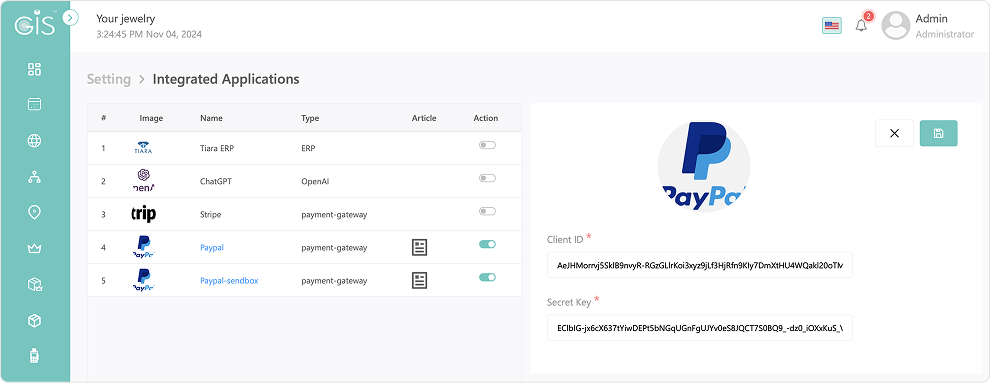Enable the Stripe toggle
This screenshot has width=990, height=383.
[x=487, y=211]
